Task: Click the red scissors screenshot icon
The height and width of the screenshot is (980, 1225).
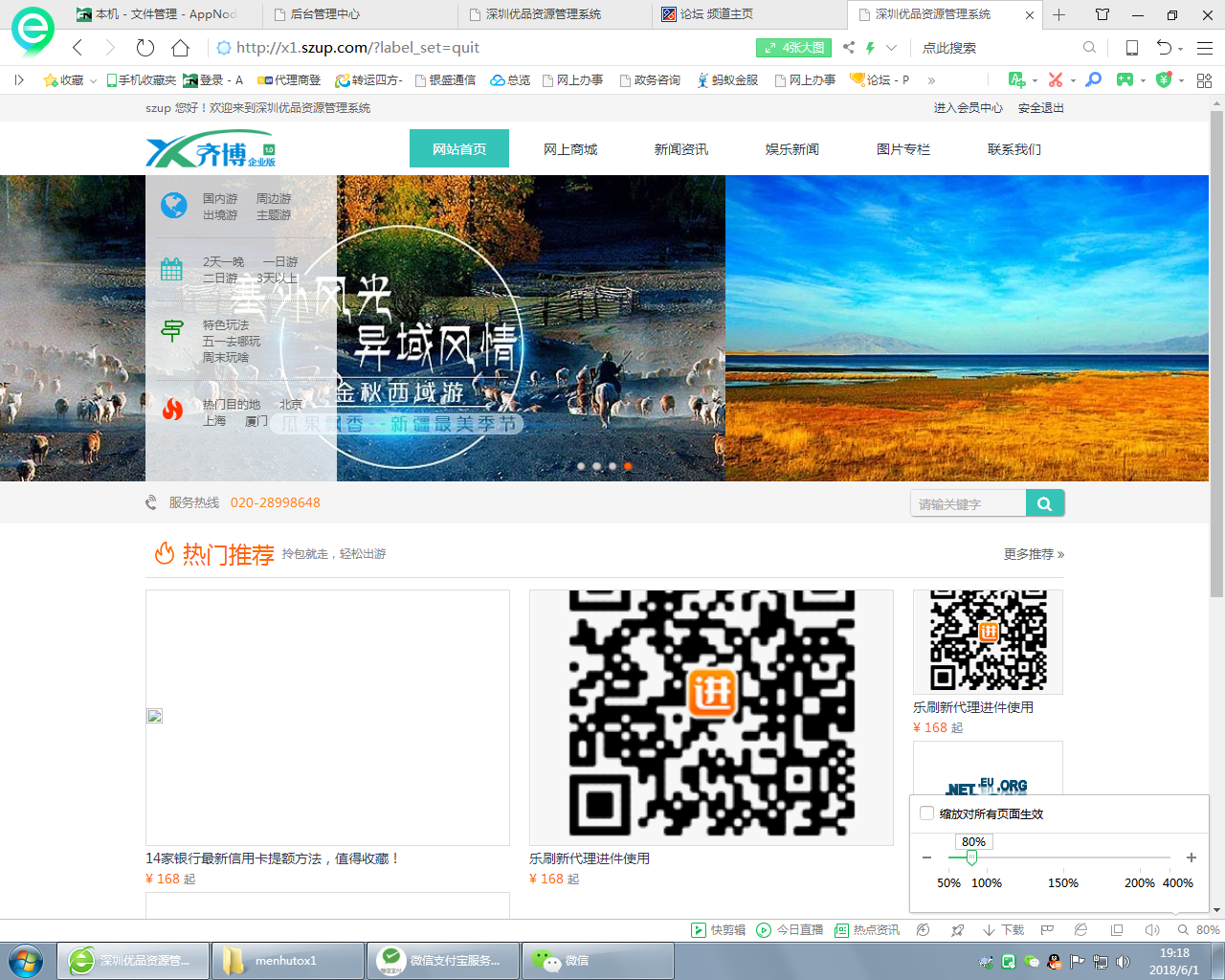Action: point(1056,80)
